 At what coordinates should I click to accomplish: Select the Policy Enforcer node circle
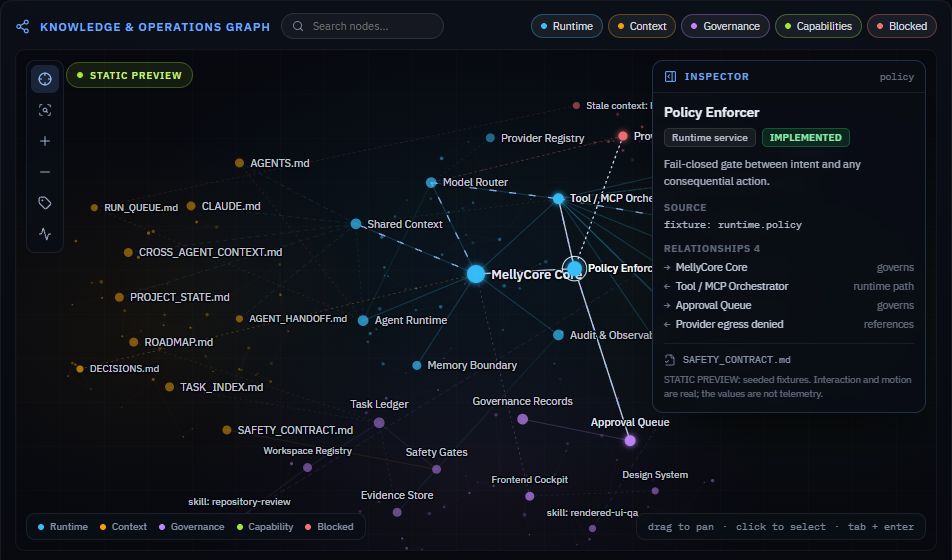coord(574,268)
